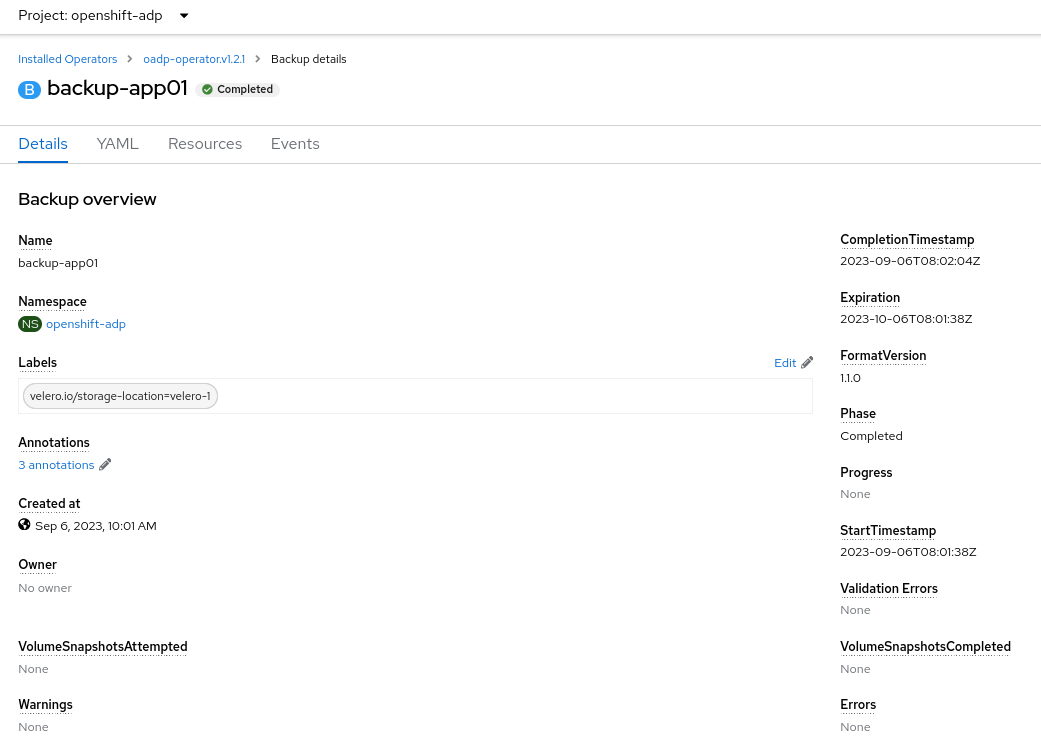Click the 2023-09-06T08:02:04Z completion value
This screenshot has height=746, width=1041.
[910, 261]
